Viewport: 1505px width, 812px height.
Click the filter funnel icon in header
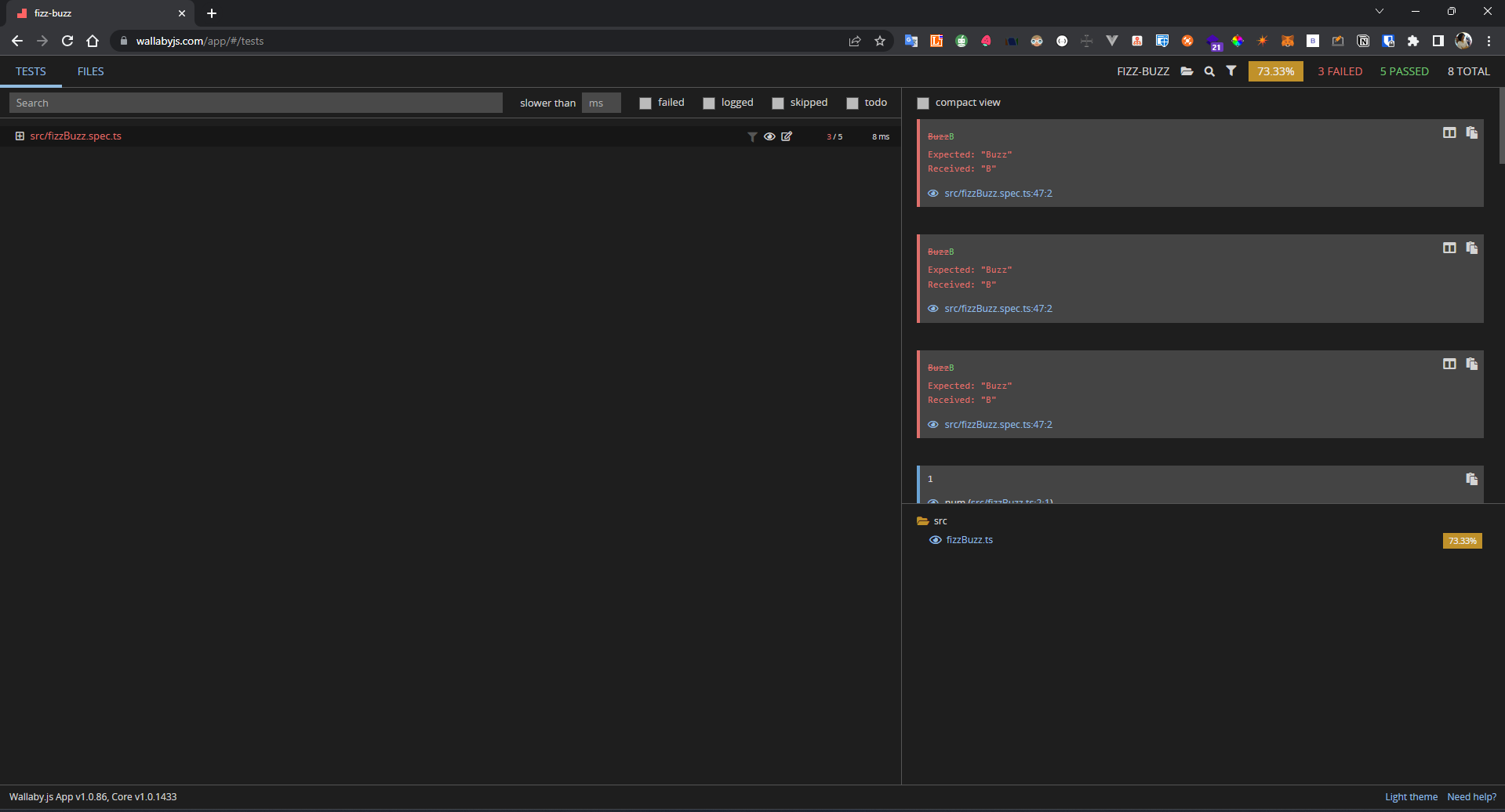[x=1231, y=71]
